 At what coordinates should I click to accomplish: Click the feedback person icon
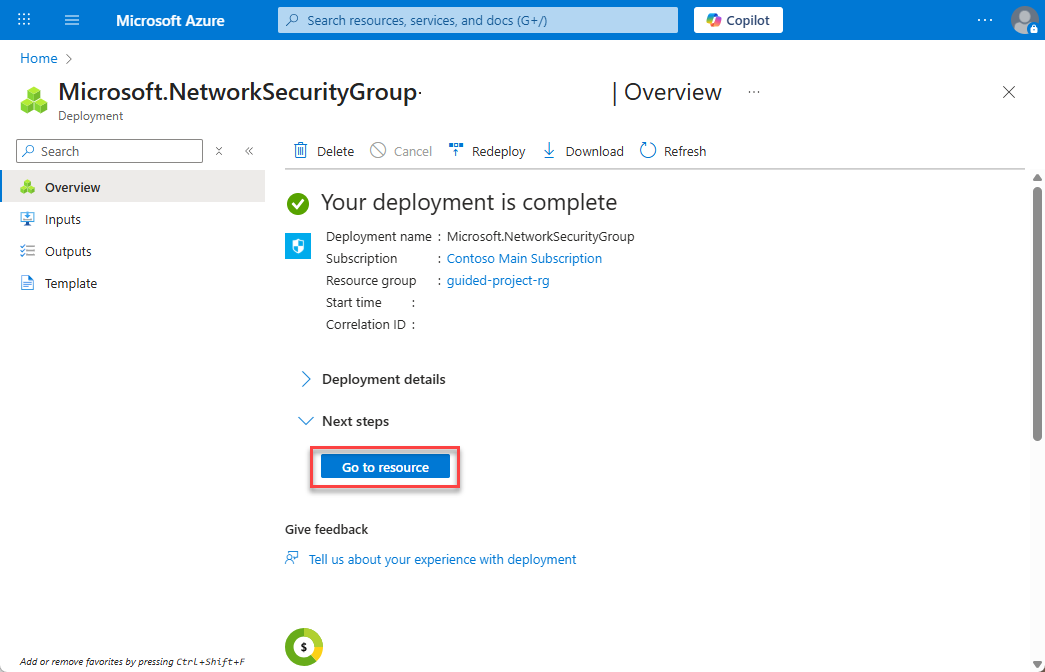[x=292, y=558]
